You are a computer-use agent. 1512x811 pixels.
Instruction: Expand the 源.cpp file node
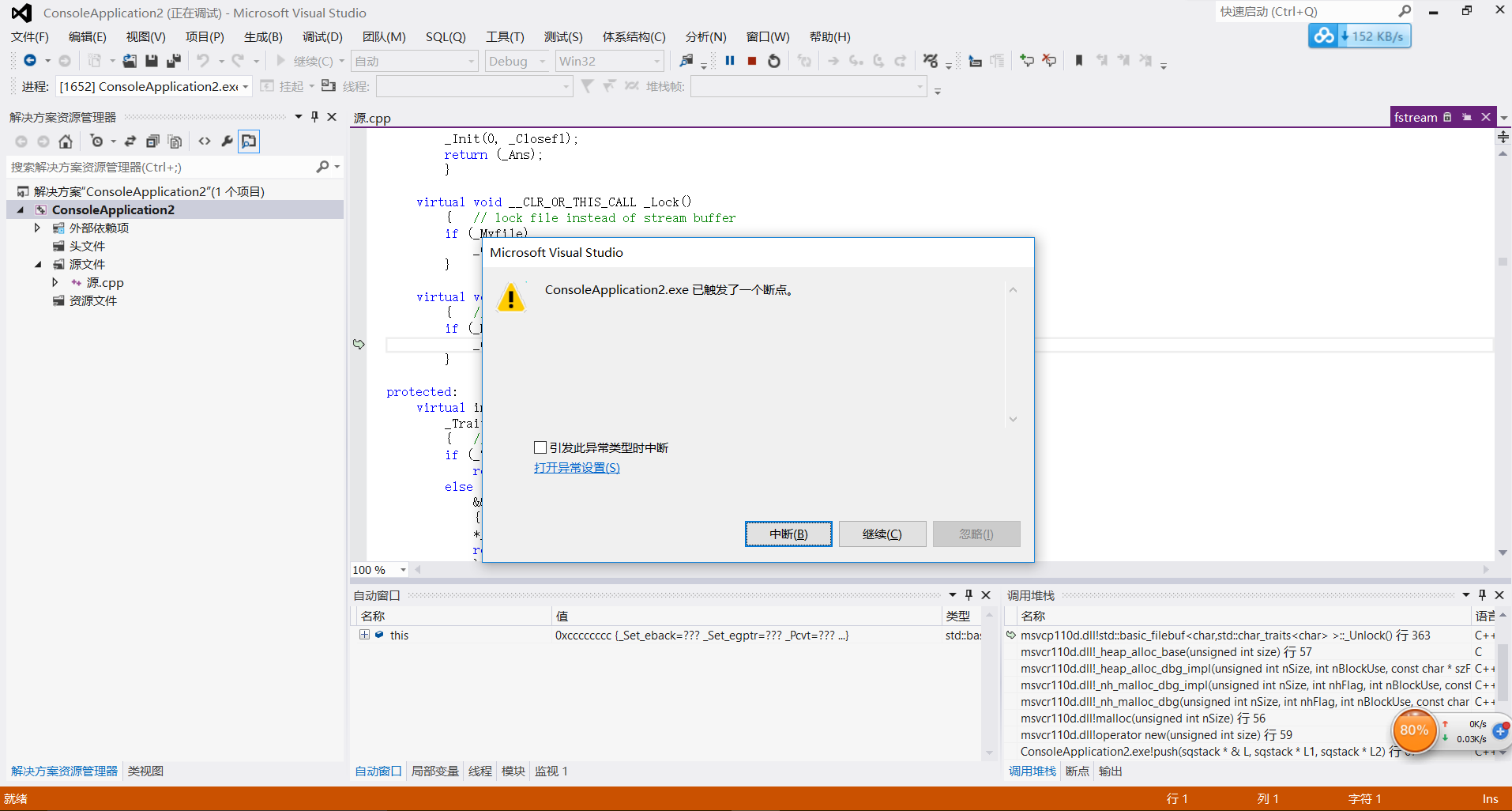pyautogui.click(x=55, y=282)
